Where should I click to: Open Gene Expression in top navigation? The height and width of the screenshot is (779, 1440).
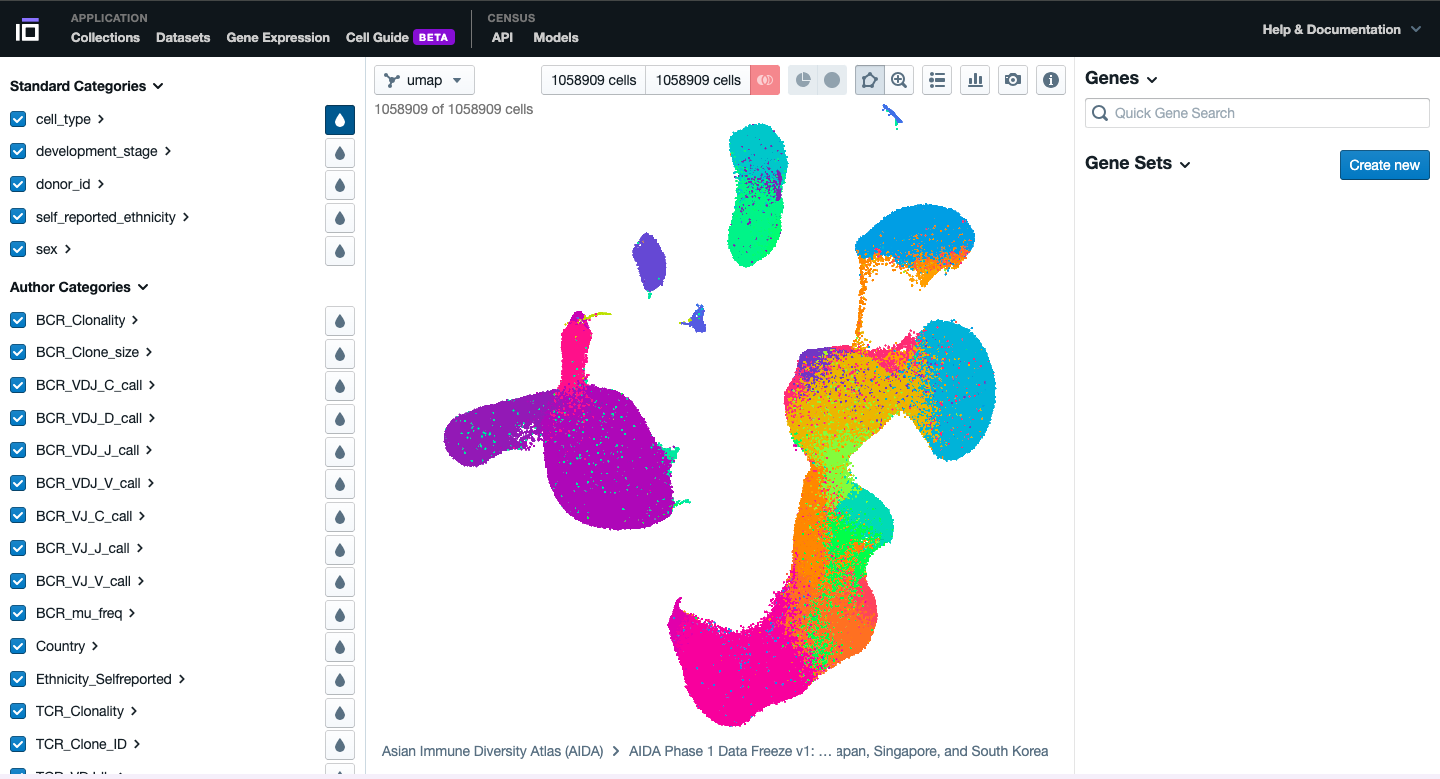278,38
